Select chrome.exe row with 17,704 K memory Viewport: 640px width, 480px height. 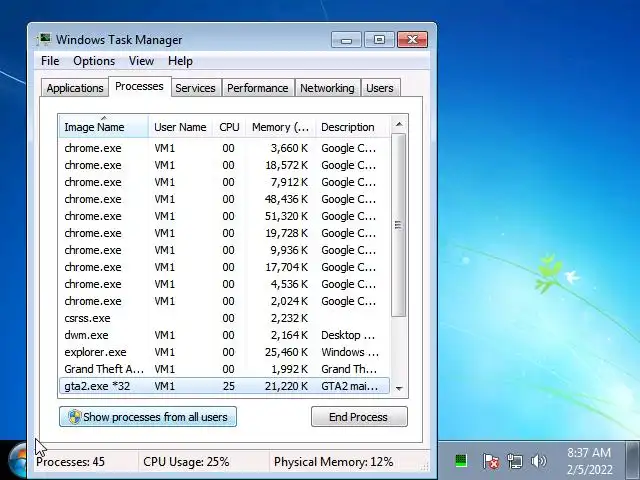pyautogui.click(x=224, y=267)
